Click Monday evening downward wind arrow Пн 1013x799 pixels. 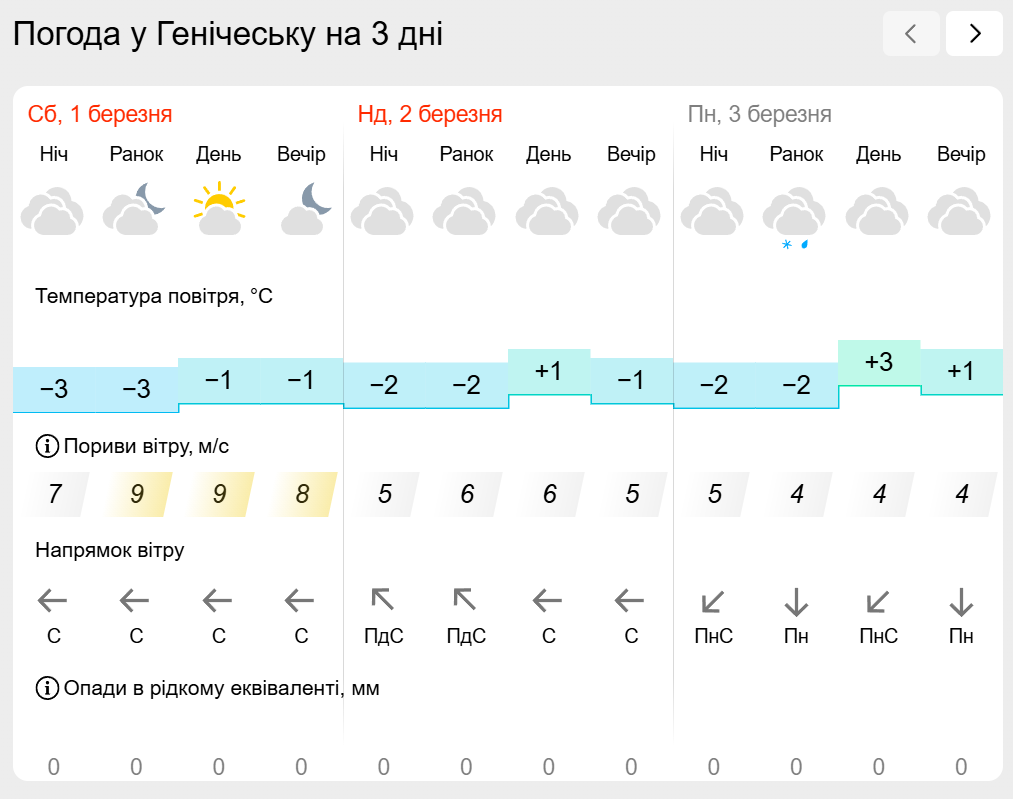[x=961, y=601]
